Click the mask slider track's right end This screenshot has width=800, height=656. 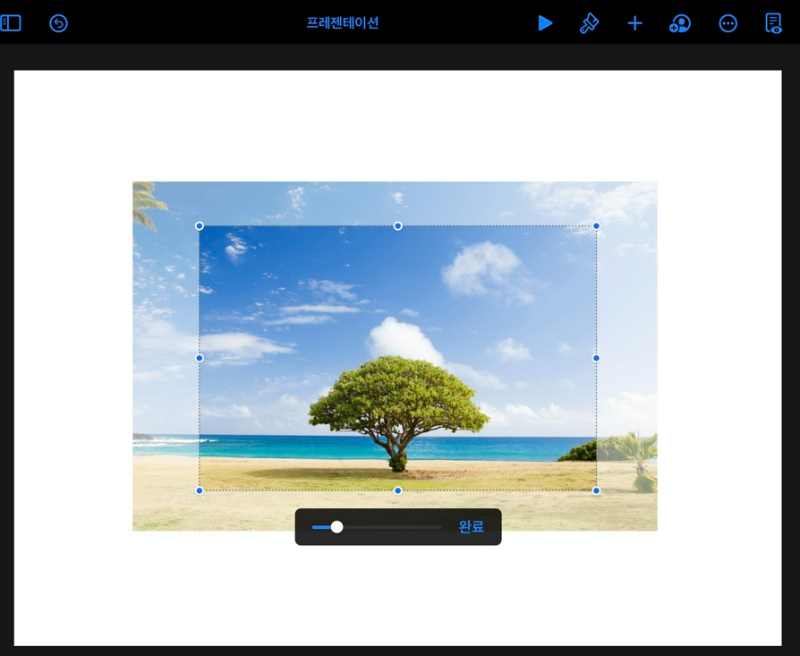click(x=440, y=527)
